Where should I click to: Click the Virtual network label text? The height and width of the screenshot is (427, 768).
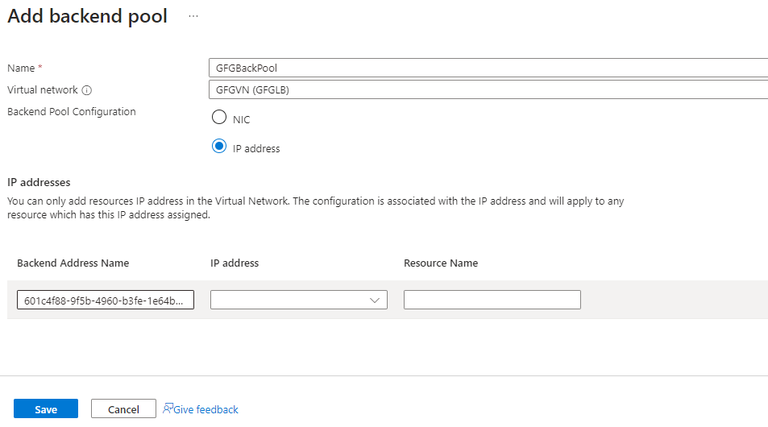click(x=43, y=90)
